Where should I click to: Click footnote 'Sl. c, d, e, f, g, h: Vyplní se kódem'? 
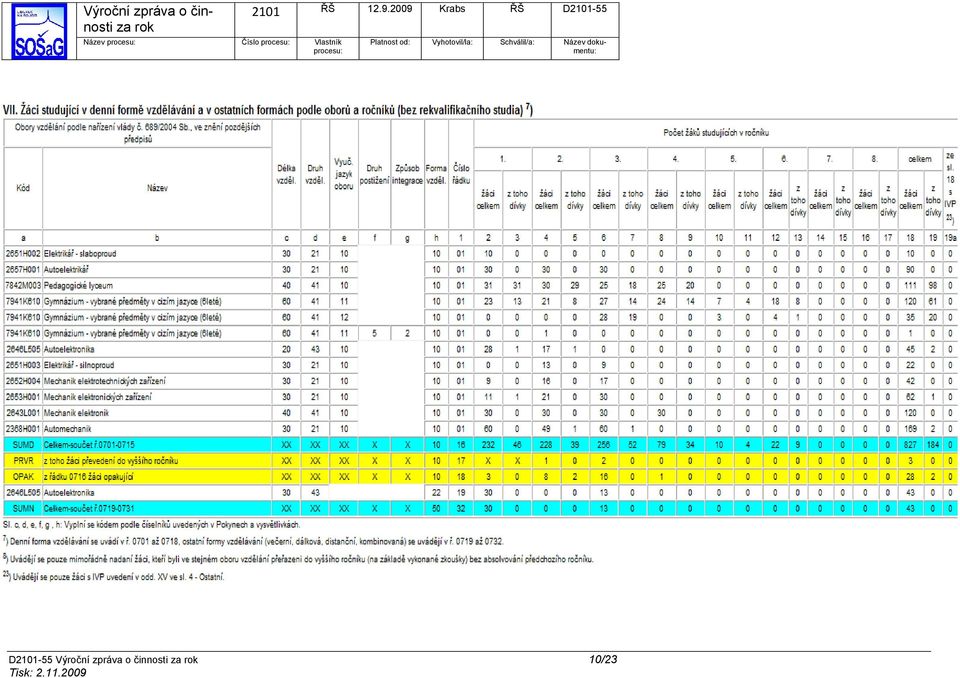(x=152, y=525)
